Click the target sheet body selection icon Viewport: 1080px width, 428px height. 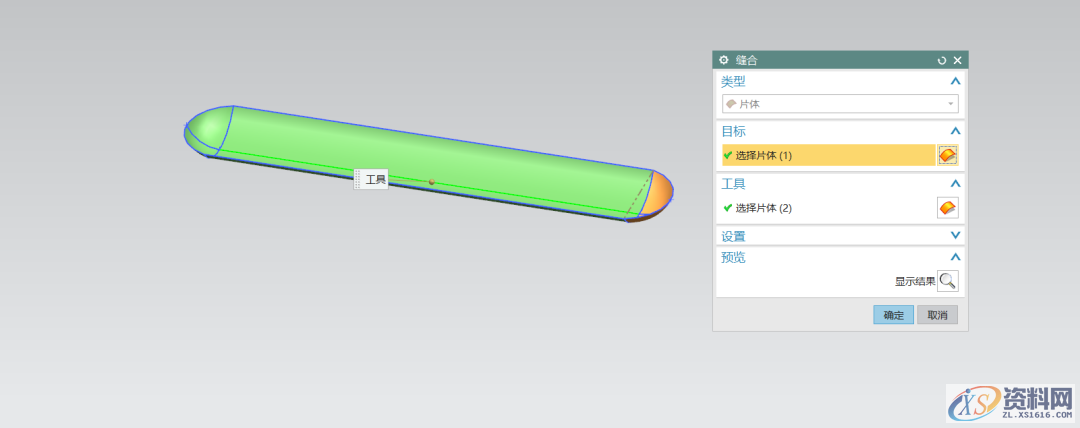(947, 155)
